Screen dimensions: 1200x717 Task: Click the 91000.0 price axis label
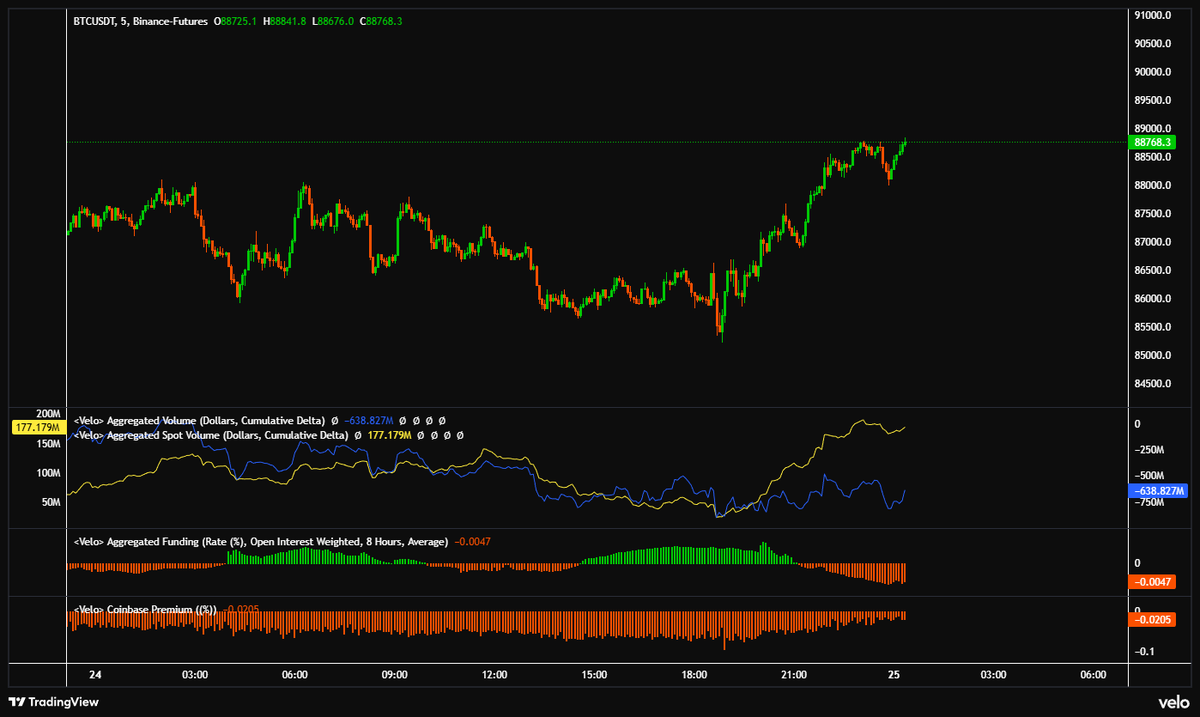tap(1155, 15)
